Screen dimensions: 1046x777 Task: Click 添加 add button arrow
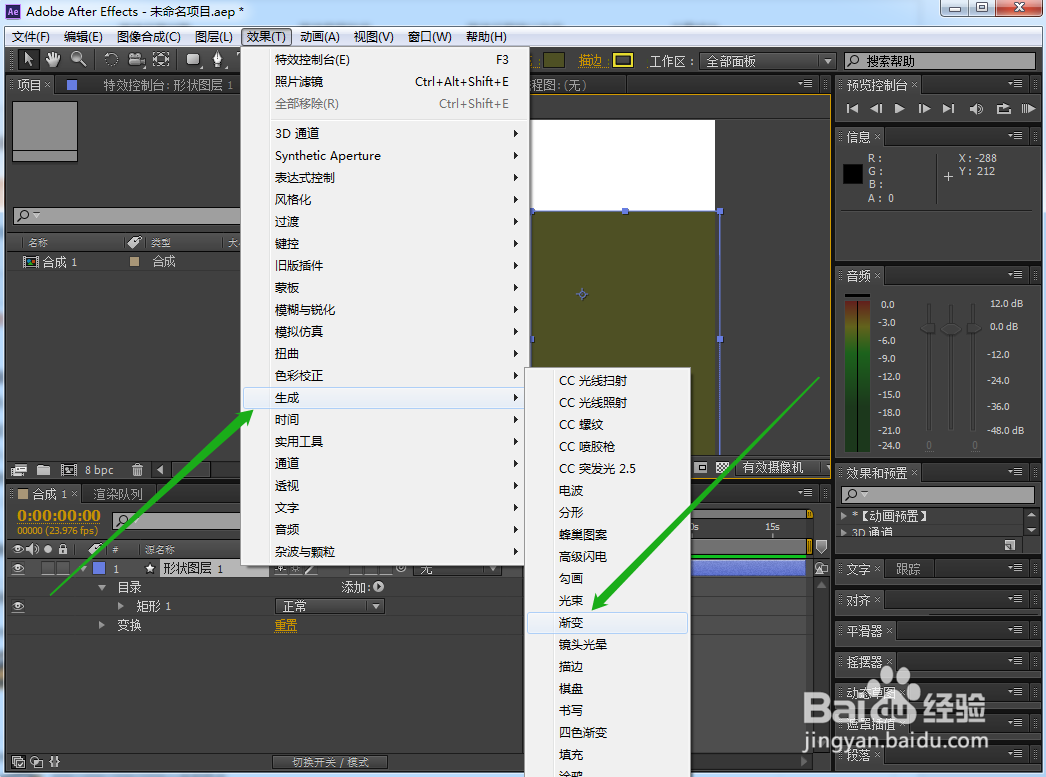(x=379, y=587)
